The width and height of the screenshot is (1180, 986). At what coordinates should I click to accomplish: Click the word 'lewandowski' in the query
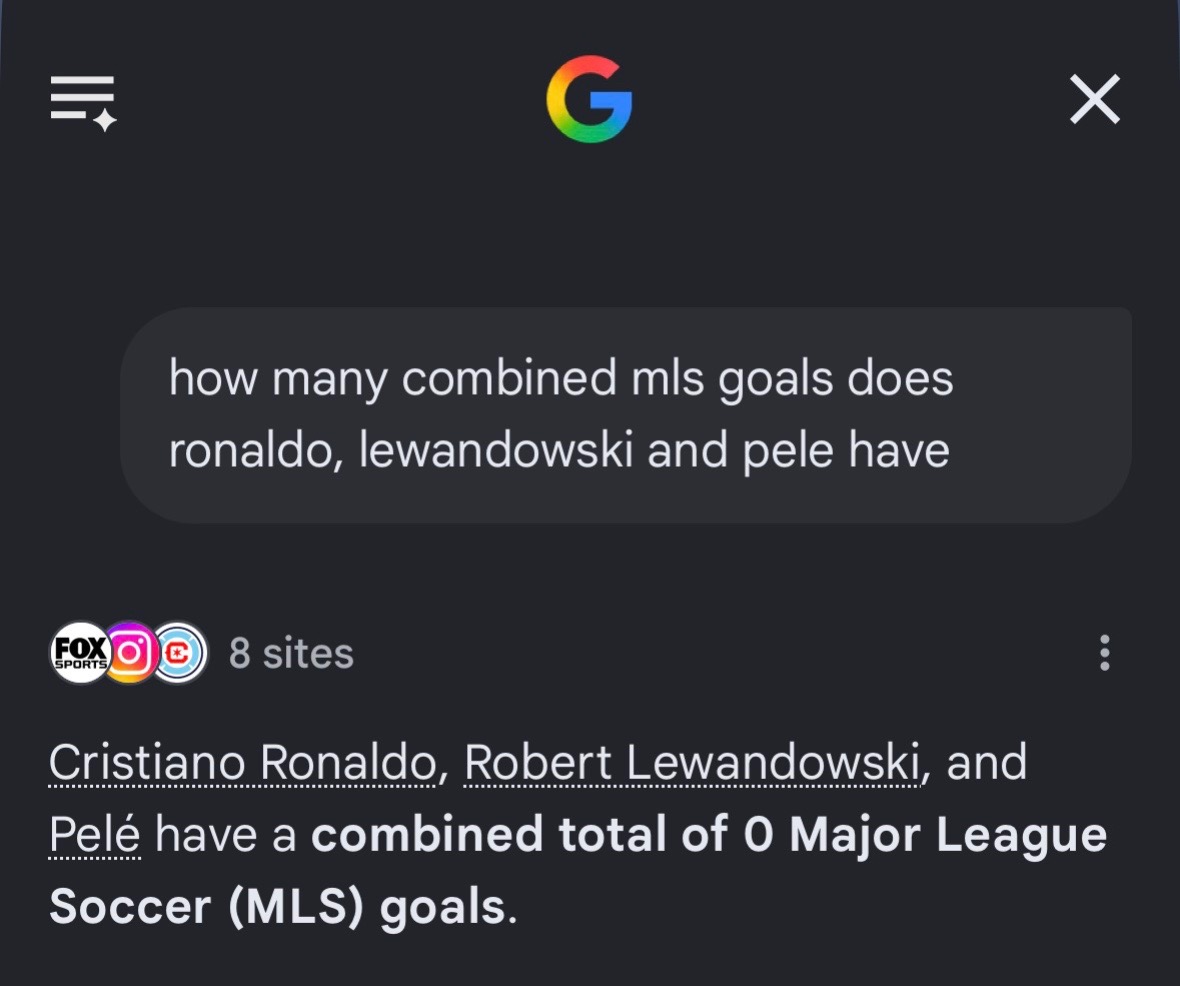point(495,450)
